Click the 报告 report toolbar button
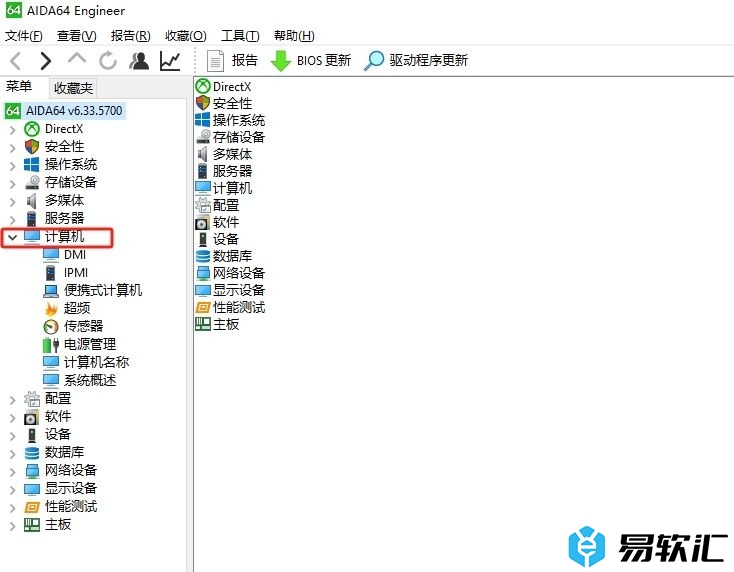This screenshot has width=734, height=572. 232,61
